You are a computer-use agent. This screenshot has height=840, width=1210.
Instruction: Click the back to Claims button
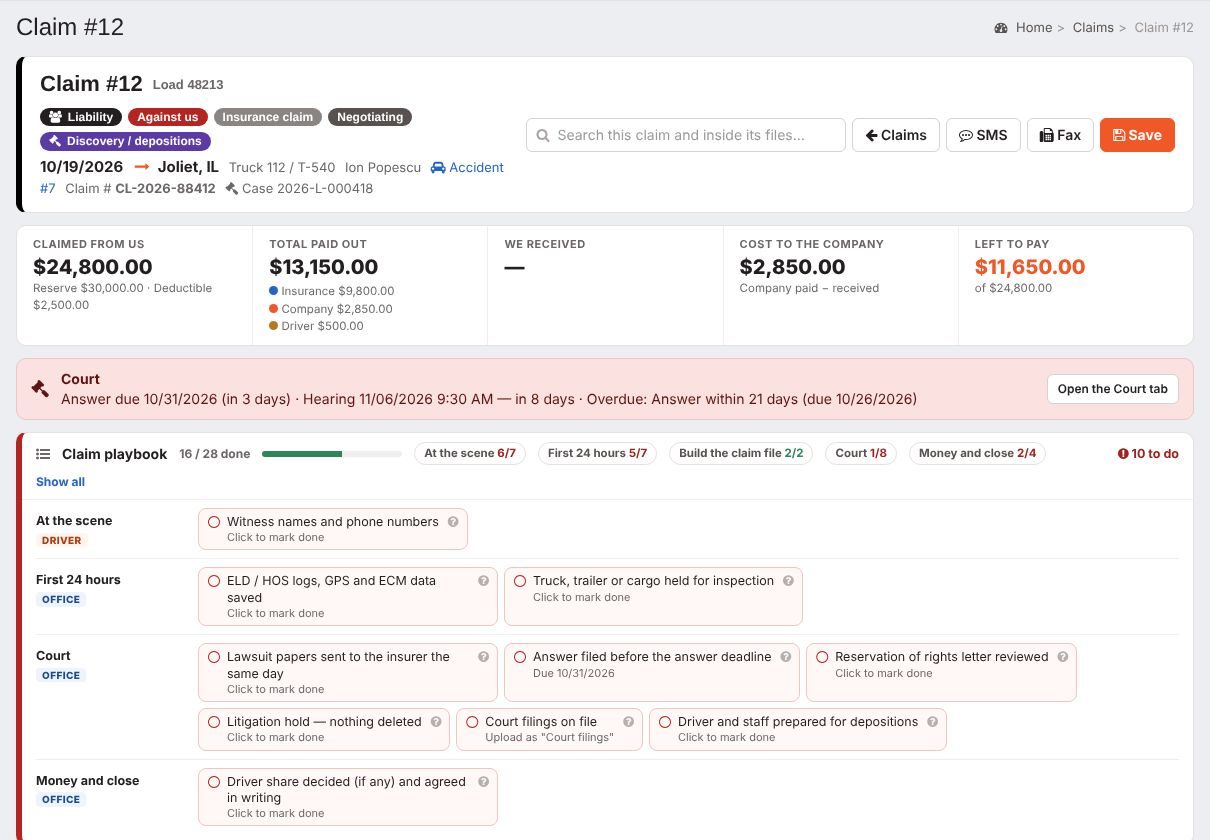pos(896,135)
